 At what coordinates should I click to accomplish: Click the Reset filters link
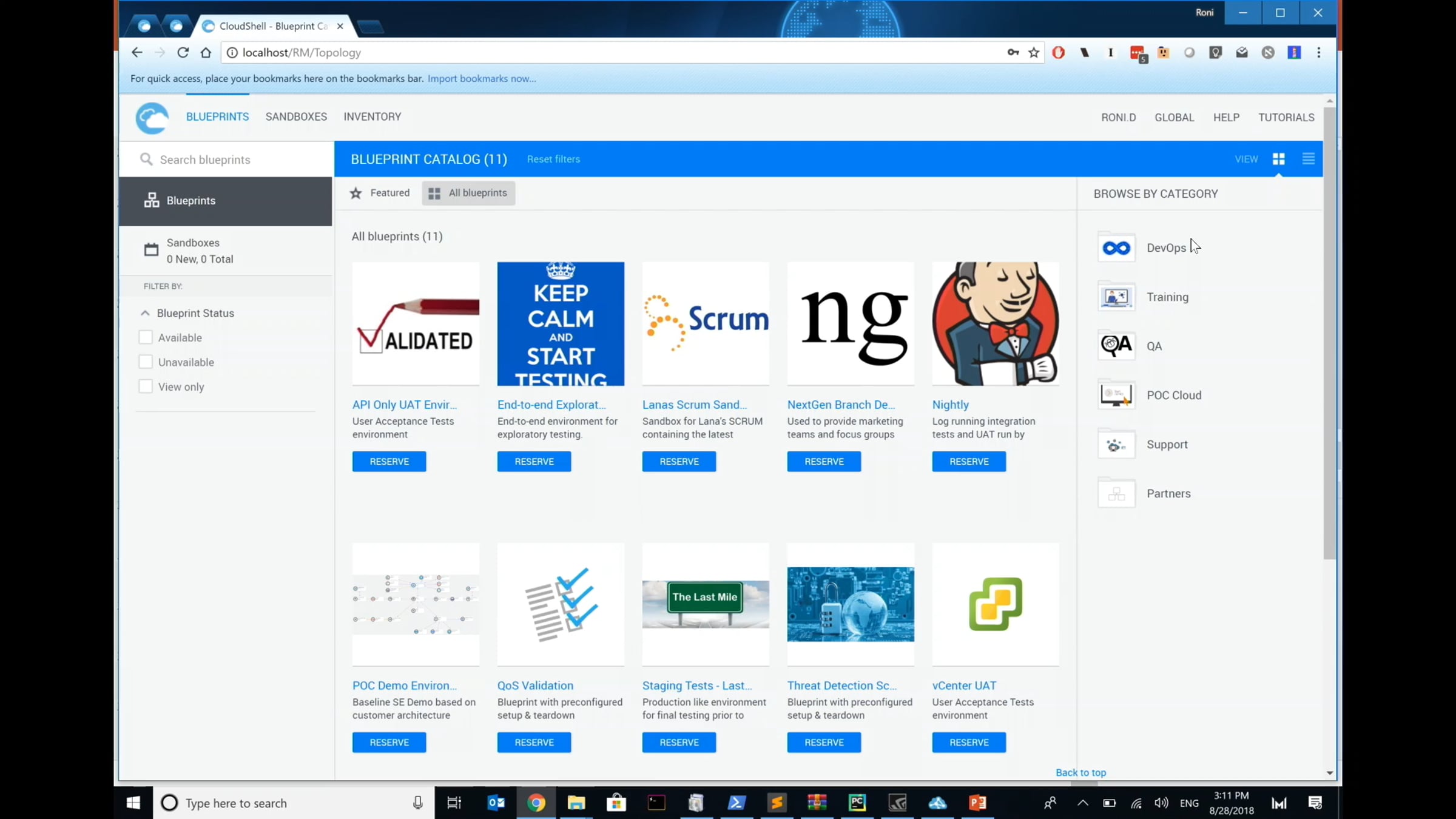pos(553,159)
